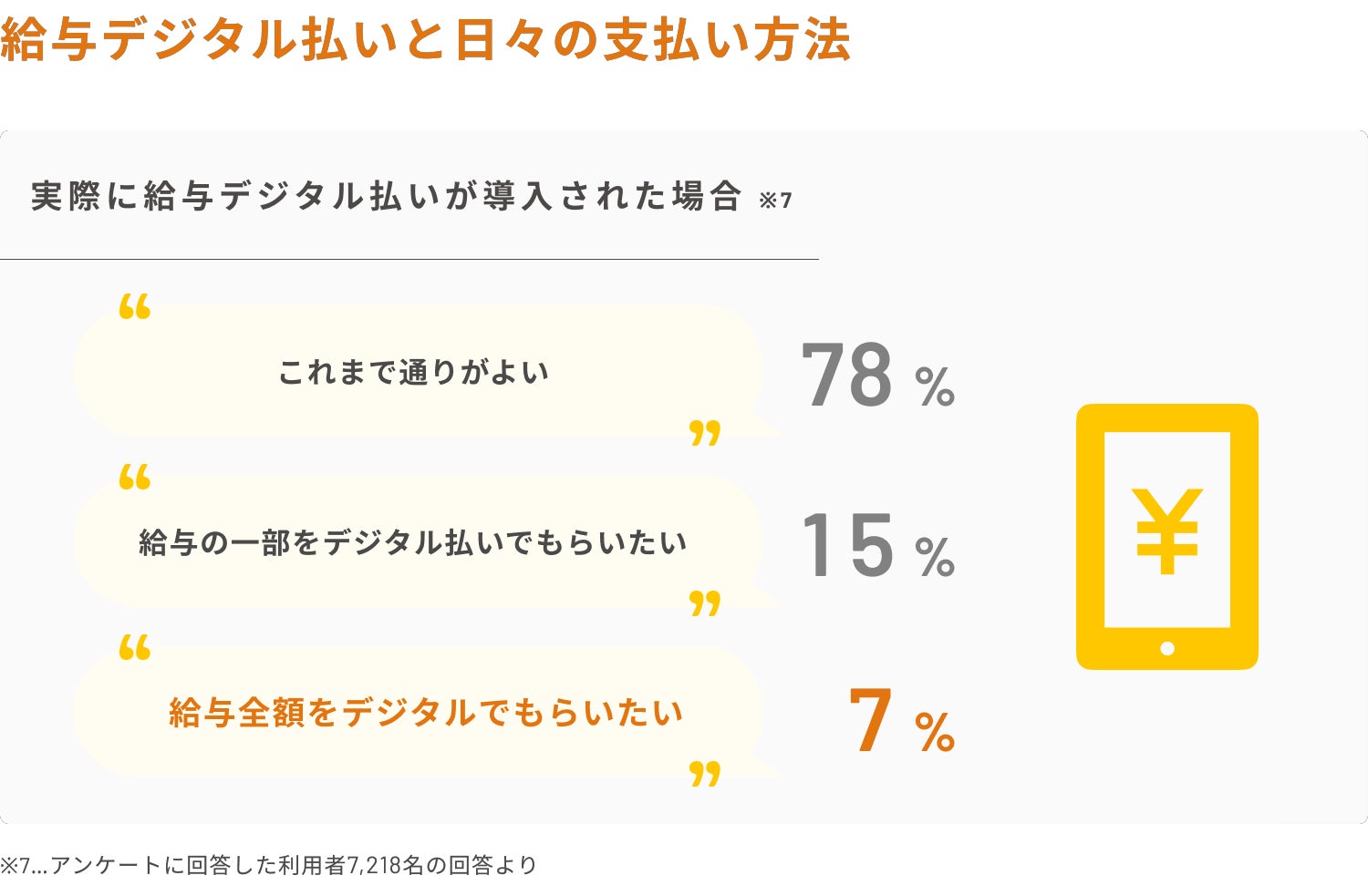
Task: Click the percent sign beside orange 7
Action: coord(935,732)
